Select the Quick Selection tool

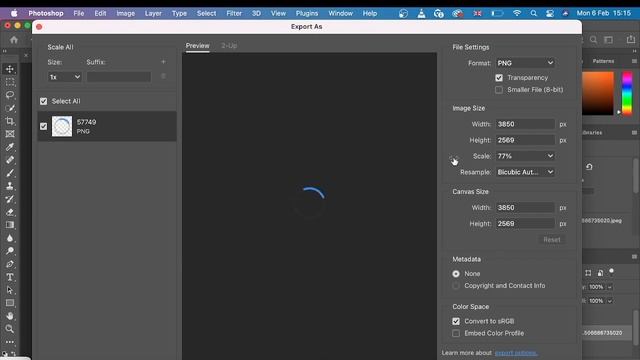tap(10, 108)
